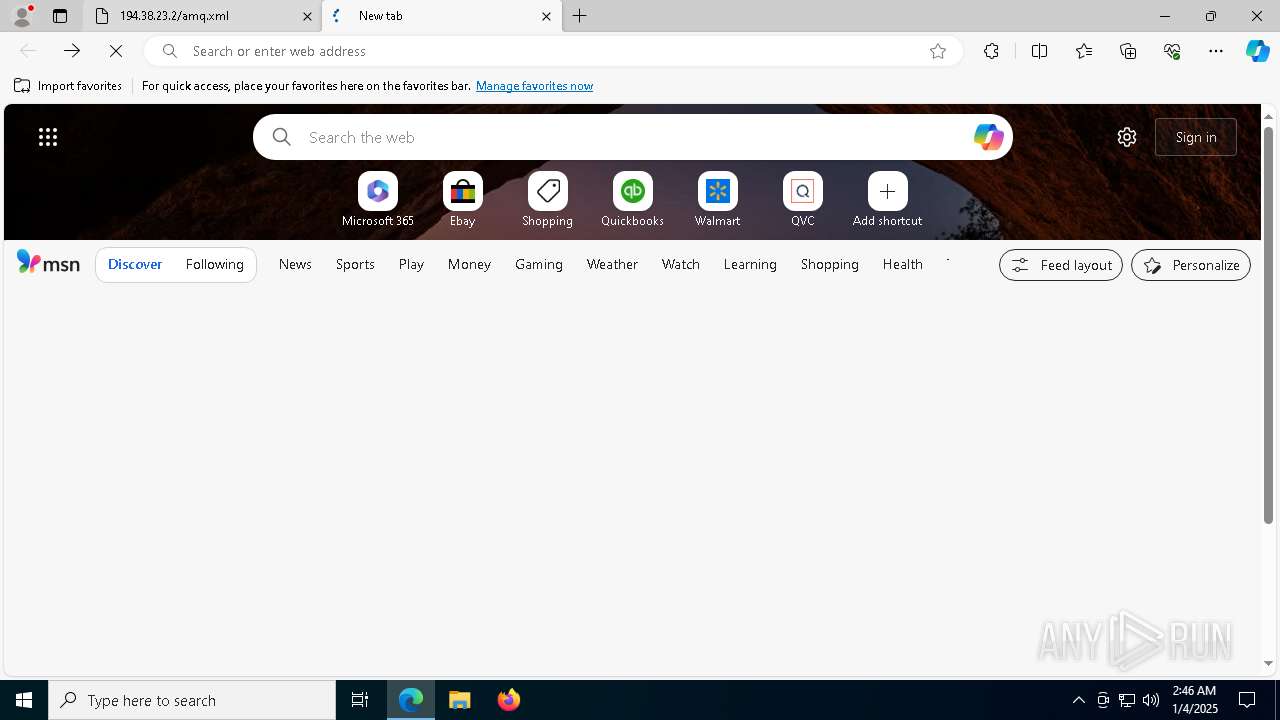
Task: Open the Shopping shortcut tile
Action: 548,199
